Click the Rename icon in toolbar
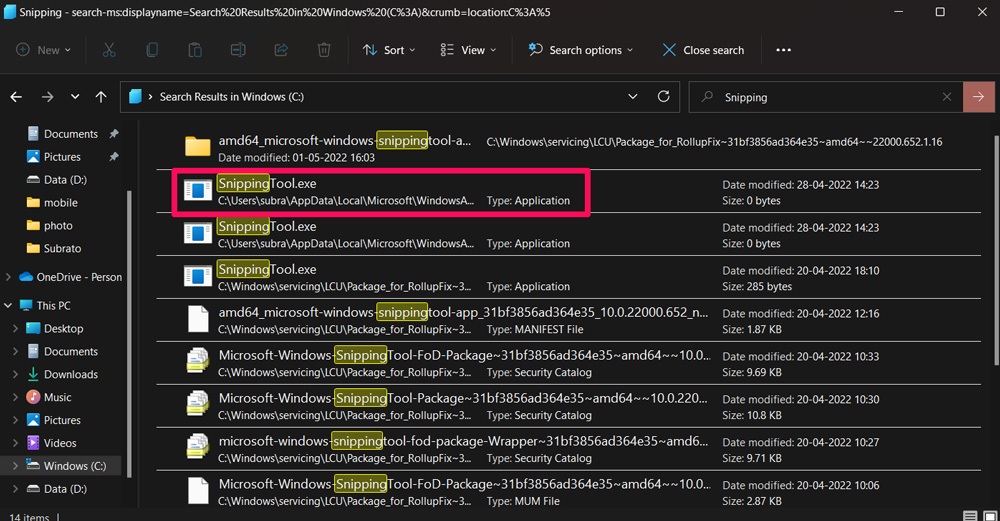The width and height of the screenshot is (1000, 521). point(238,50)
